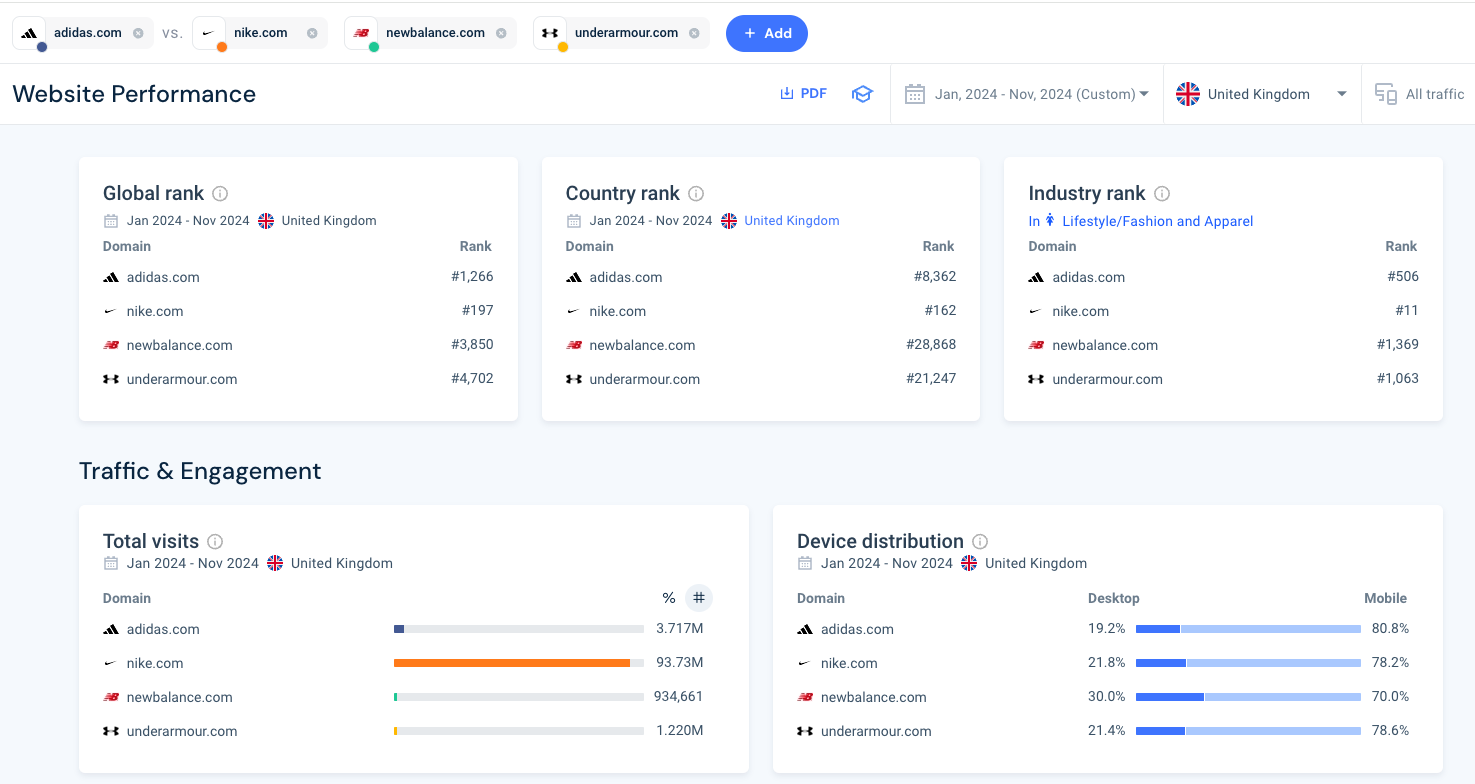1475x784 pixels.
Task: Remove newbalance.com from the comparison
Action: coord(501,33)
